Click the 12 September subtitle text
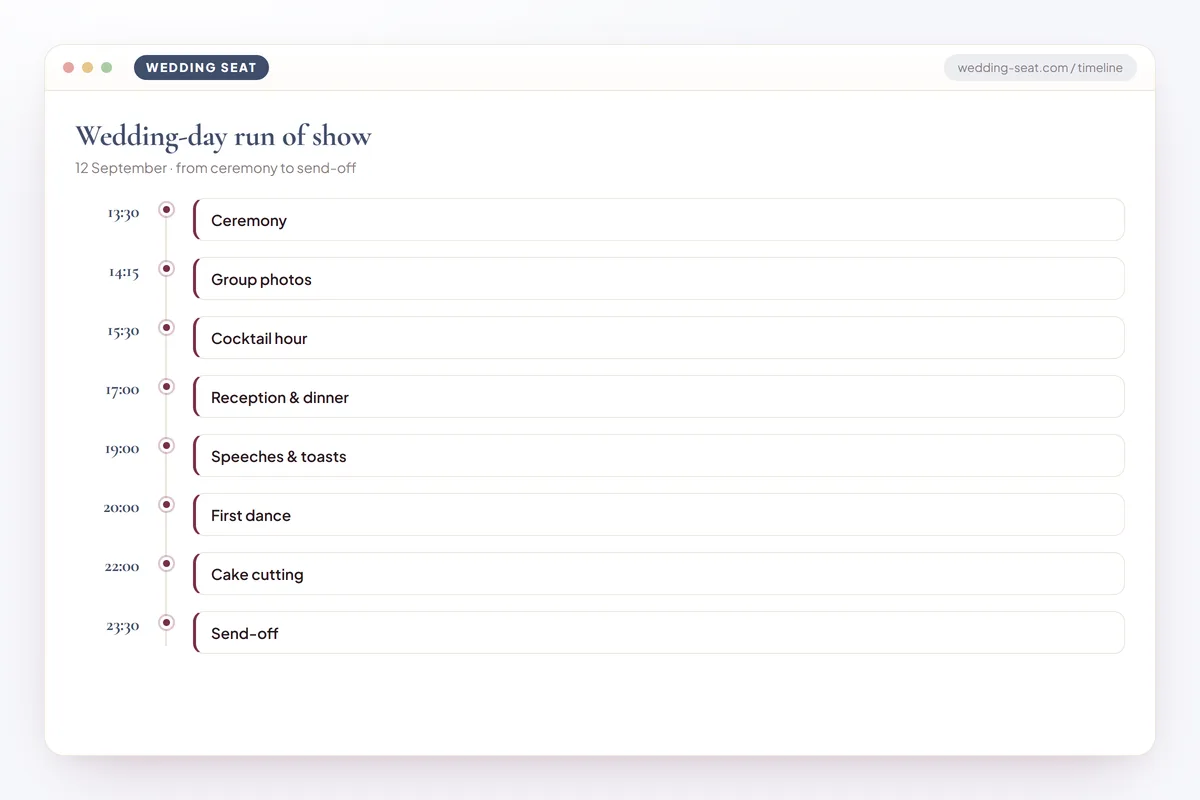1200x800 pixels. tap(216, 168)
